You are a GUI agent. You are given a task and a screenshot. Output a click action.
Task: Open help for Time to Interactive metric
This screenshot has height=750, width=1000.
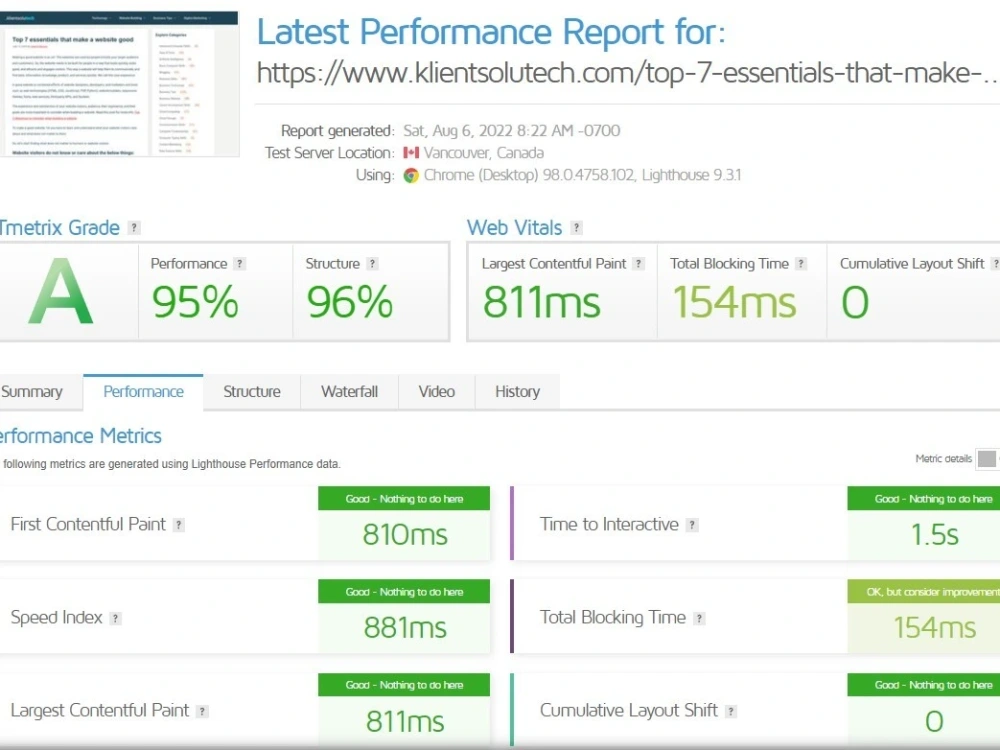click(x=693, y=525)
